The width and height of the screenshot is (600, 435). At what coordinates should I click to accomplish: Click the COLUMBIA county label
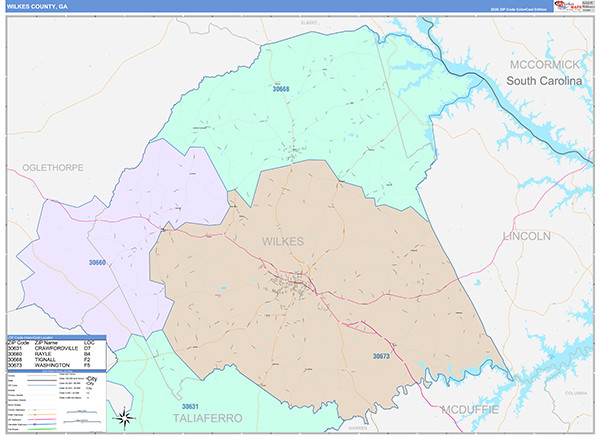(x=576, y=393)
